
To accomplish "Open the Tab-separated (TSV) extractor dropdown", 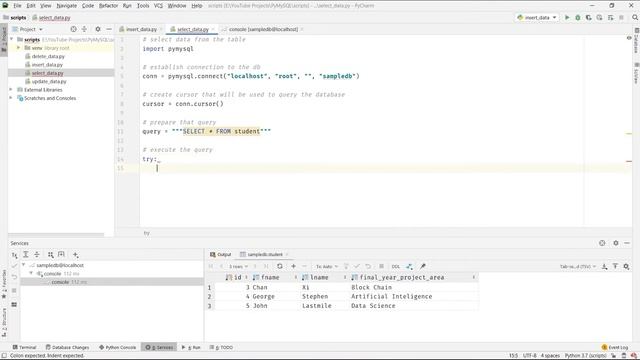I will point(578,267).
